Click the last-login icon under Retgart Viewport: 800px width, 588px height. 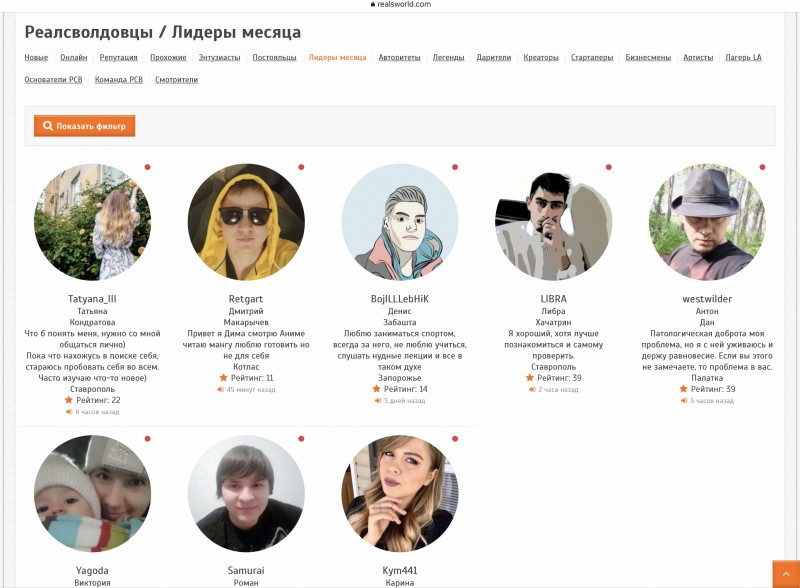[220, 389]
